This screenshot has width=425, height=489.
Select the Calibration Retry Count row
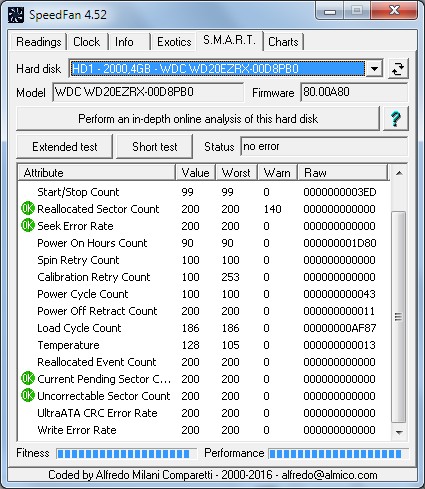(x=203, y=277)
